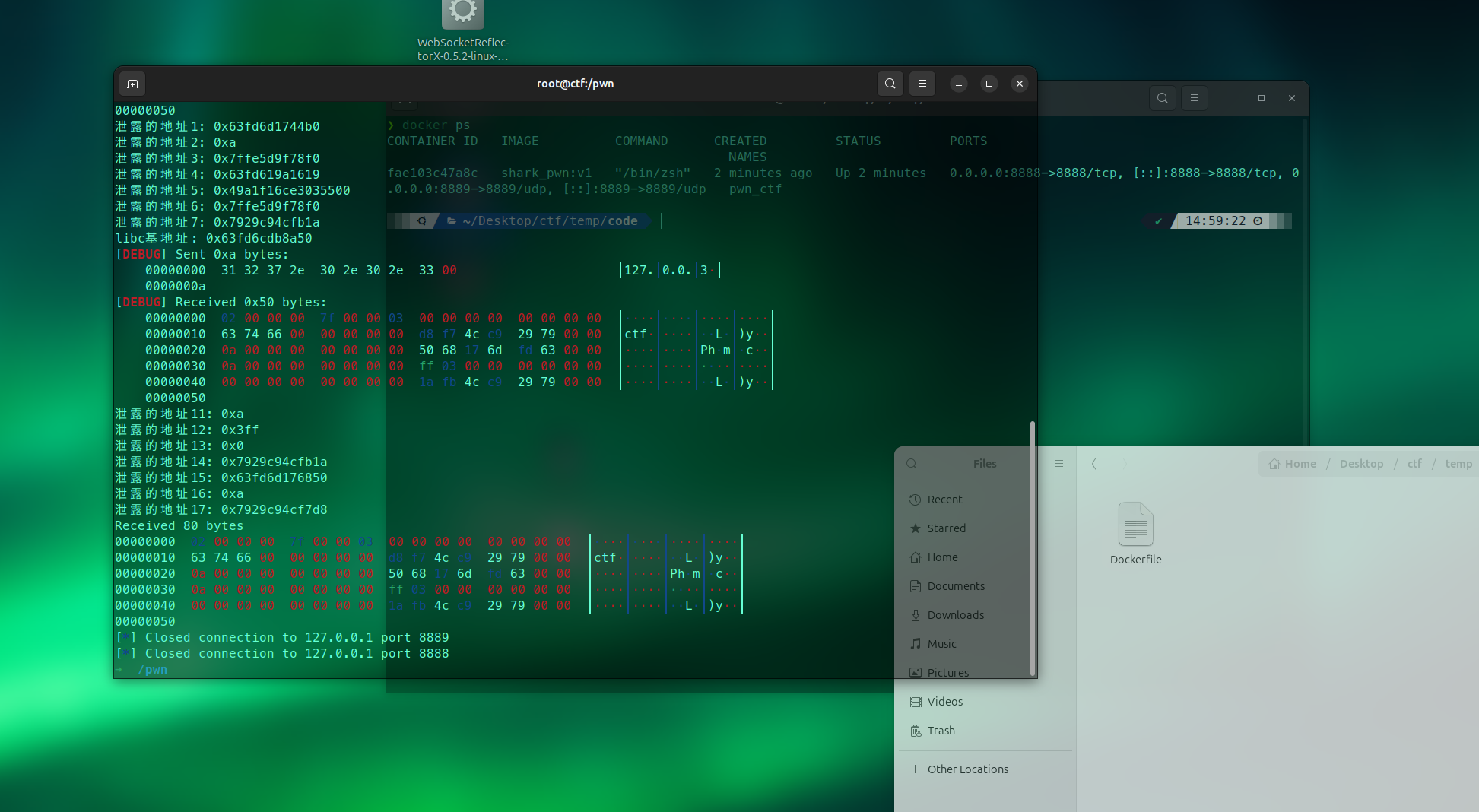The width and height of the screenshot is (1479, 812).
Task: Select ctf in the Files path bar
Action: tap(1414, 464)
